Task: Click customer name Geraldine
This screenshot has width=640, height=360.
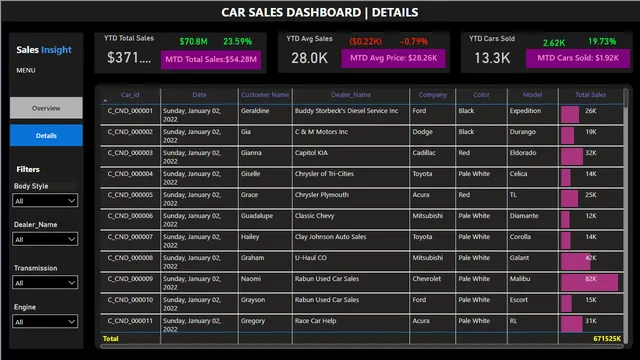Action: click(255, 111)
